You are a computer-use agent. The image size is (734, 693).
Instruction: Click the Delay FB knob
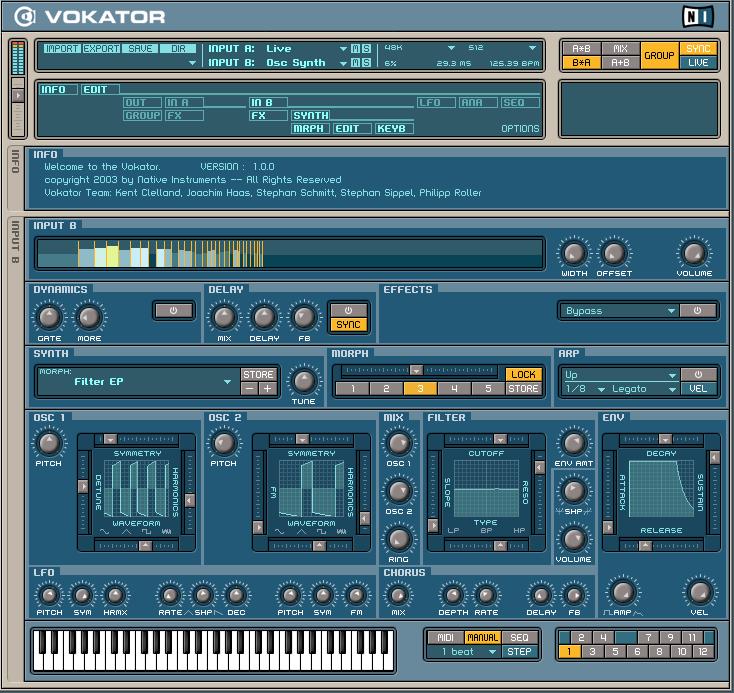[304, 317]
